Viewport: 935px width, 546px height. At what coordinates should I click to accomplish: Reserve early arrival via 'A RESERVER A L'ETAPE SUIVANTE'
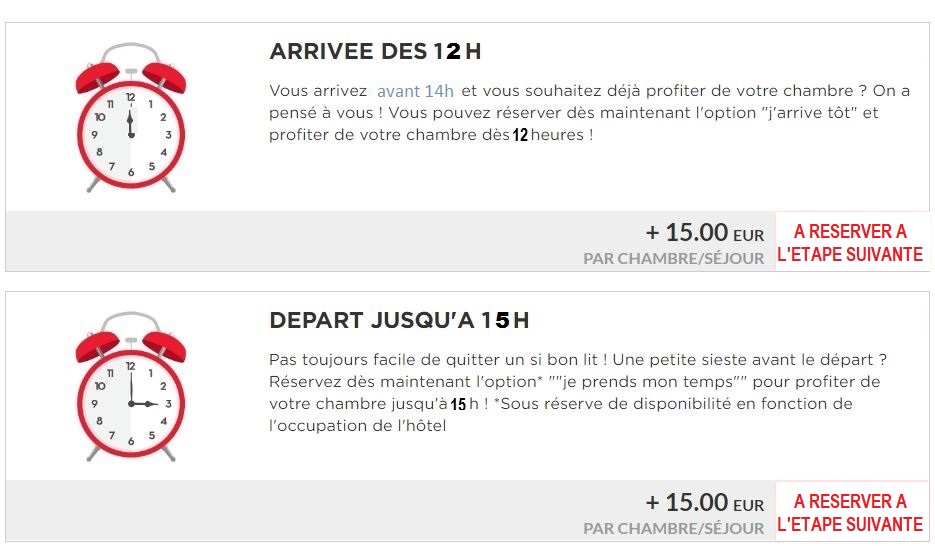[850, 242]
